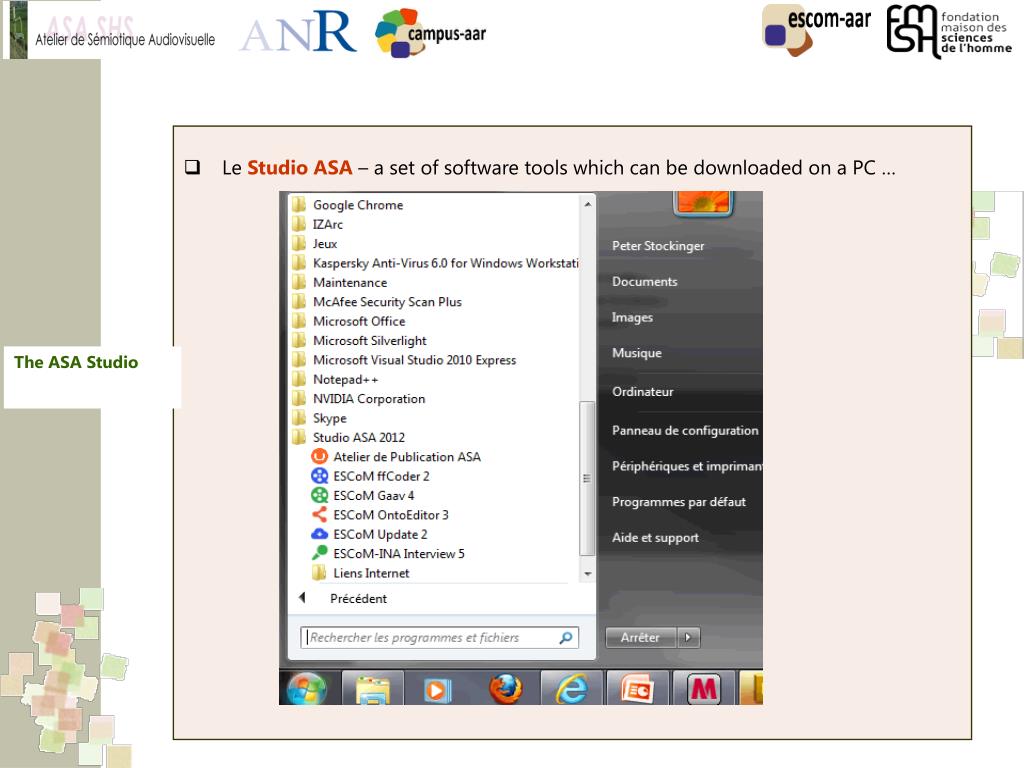Click the search magnifier icon
The width and height of the screenshot is (1024, 768).
point(566,637)
